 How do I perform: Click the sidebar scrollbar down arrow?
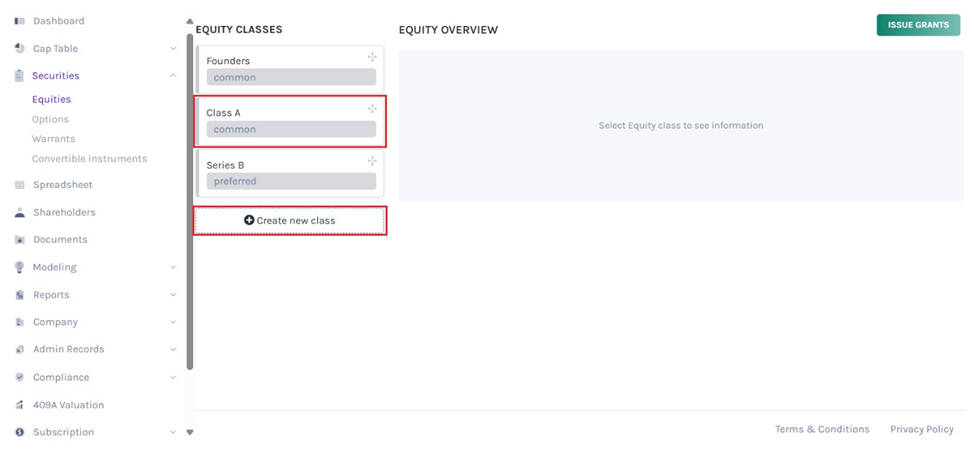coord(190,432)
